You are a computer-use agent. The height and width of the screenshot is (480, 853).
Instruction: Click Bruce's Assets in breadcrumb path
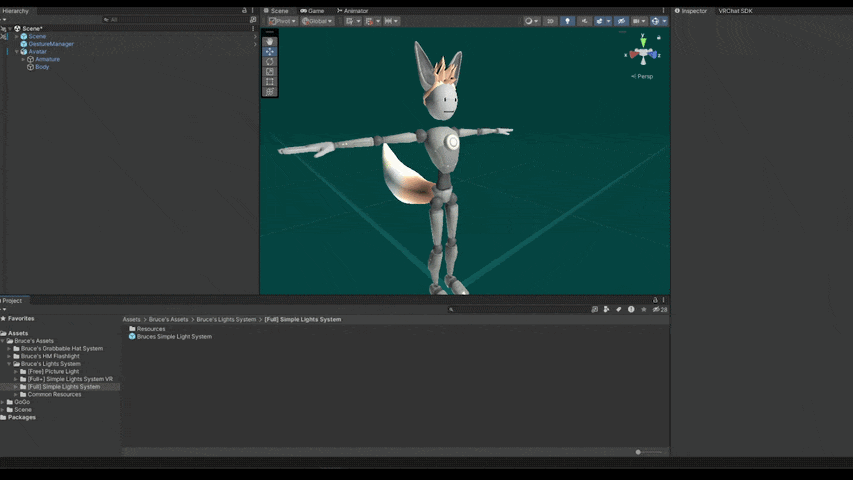click(168, 319)
